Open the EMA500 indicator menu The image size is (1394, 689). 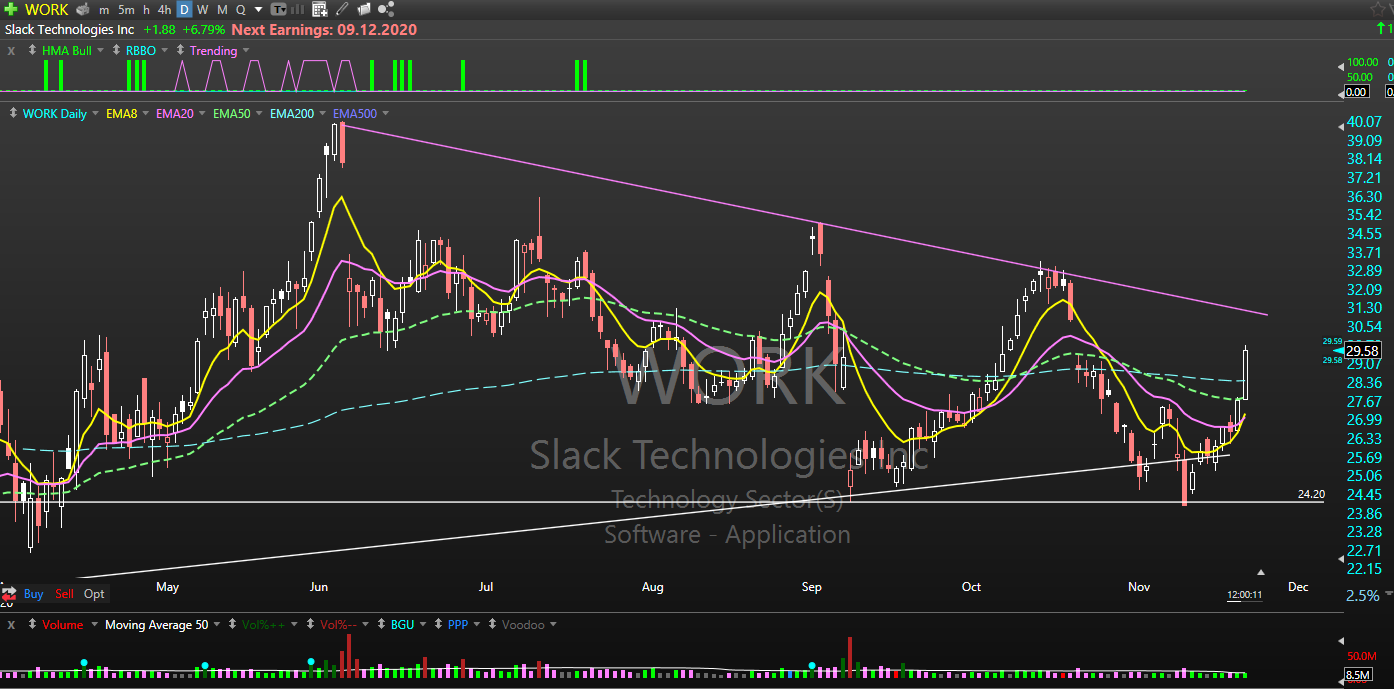coord(385,114)
